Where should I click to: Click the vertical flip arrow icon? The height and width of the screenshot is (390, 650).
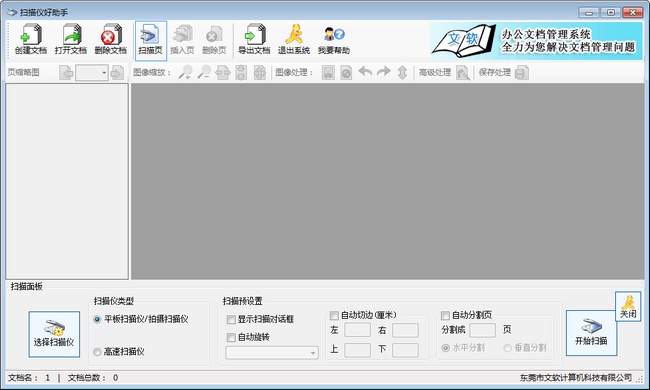pyautogui.click(x=402, y=73)
